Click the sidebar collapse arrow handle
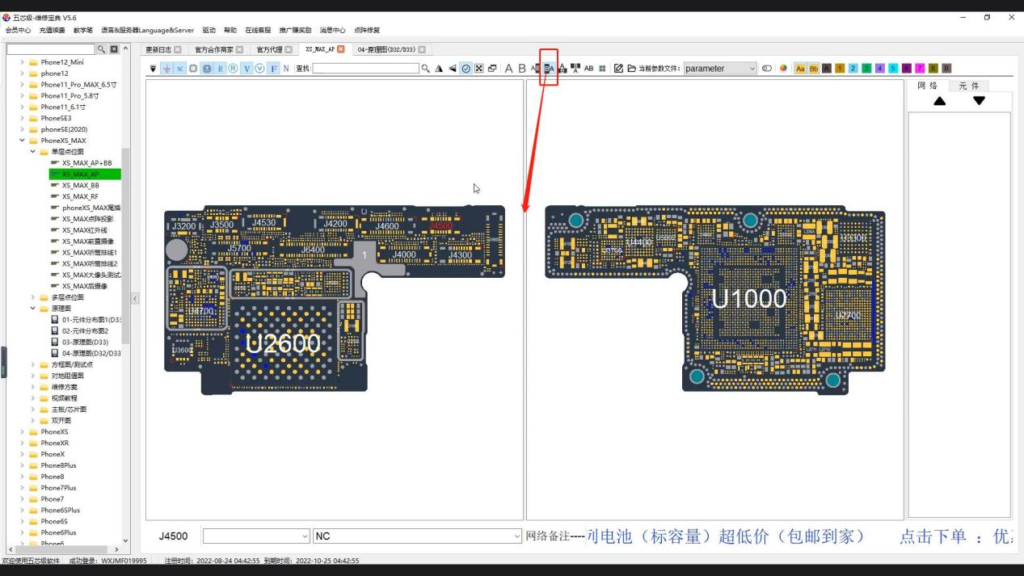Image resolution: width=1024 pixels, height=576 pixels. point(135,298)
